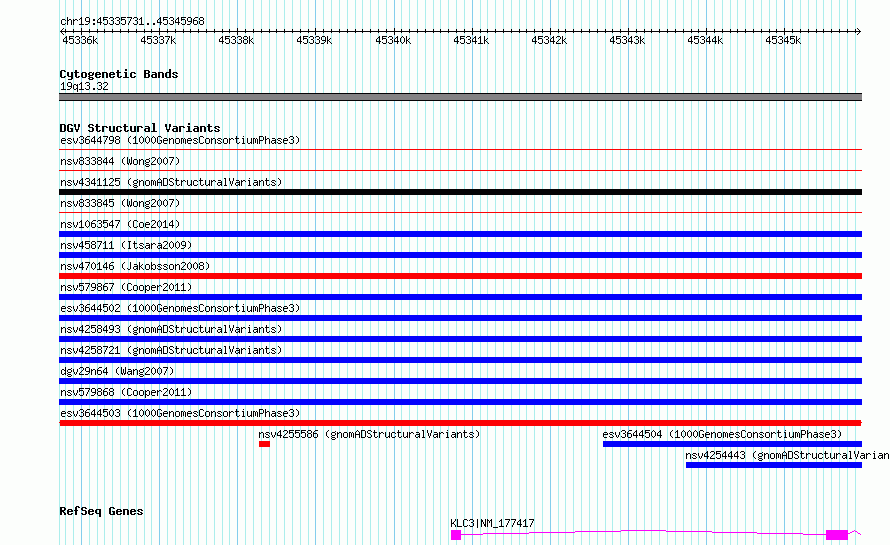
Task: Click the 45337k ruler tick label
Action: 158,40
